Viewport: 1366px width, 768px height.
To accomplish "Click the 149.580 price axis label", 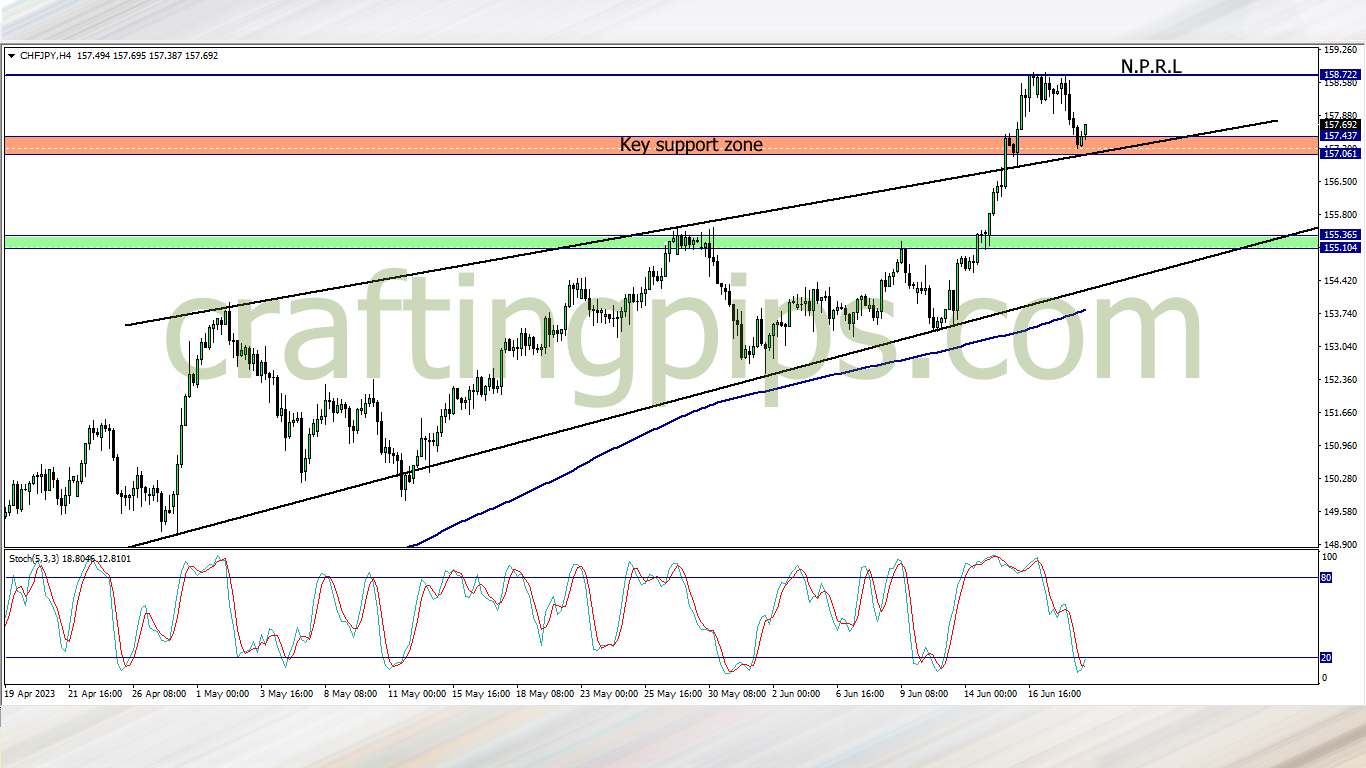I will (x=1341, y=512).
